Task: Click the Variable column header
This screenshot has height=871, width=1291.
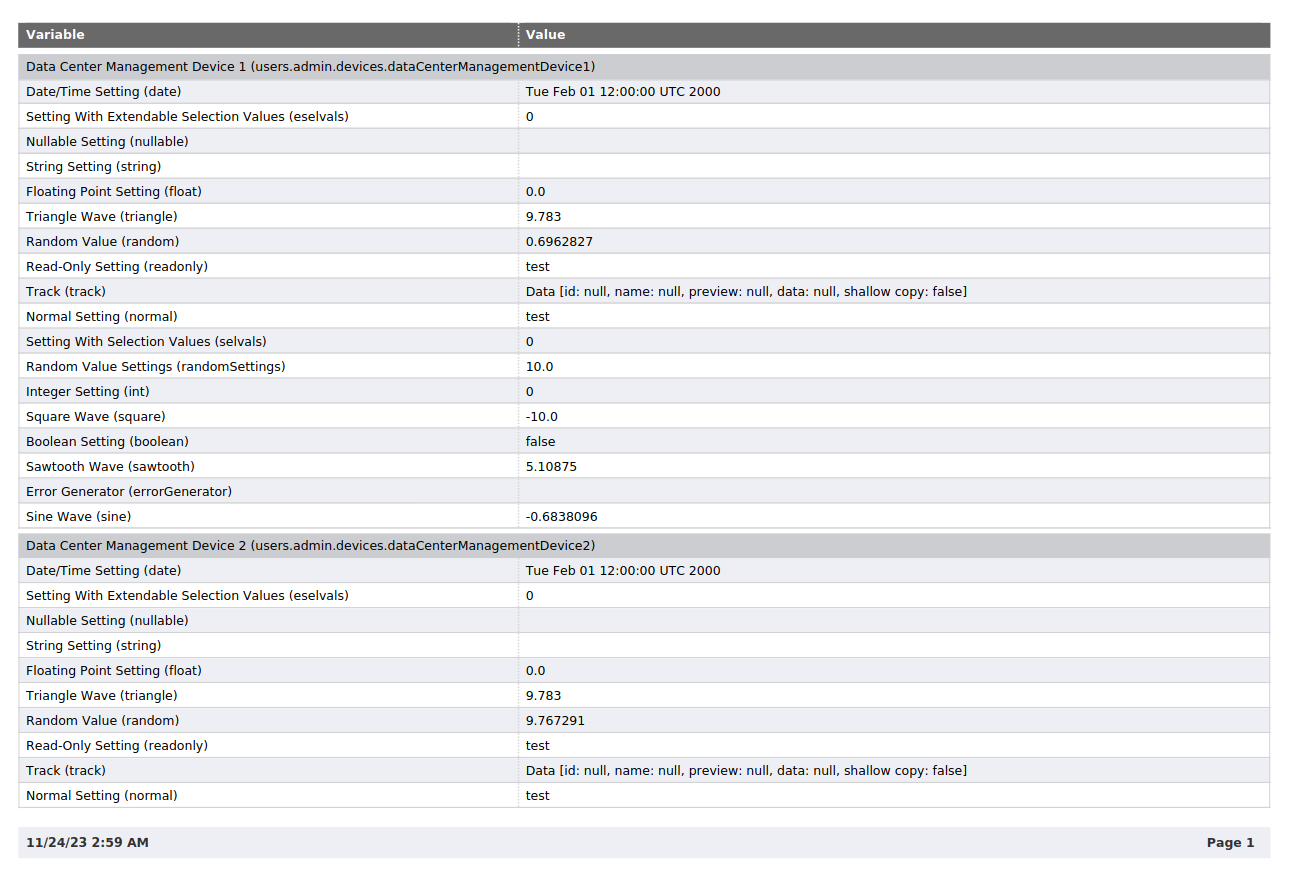Action: click(55, 35)
